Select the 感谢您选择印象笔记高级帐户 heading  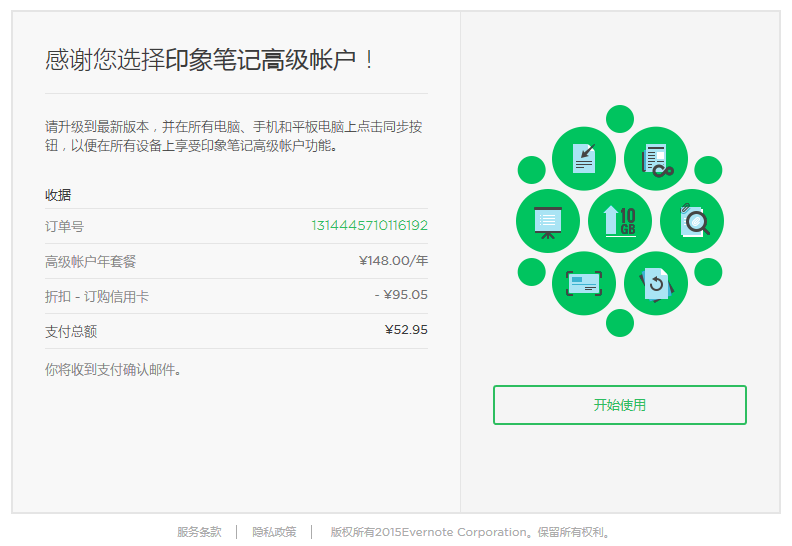pyautogui.click(x=209, y=60)
